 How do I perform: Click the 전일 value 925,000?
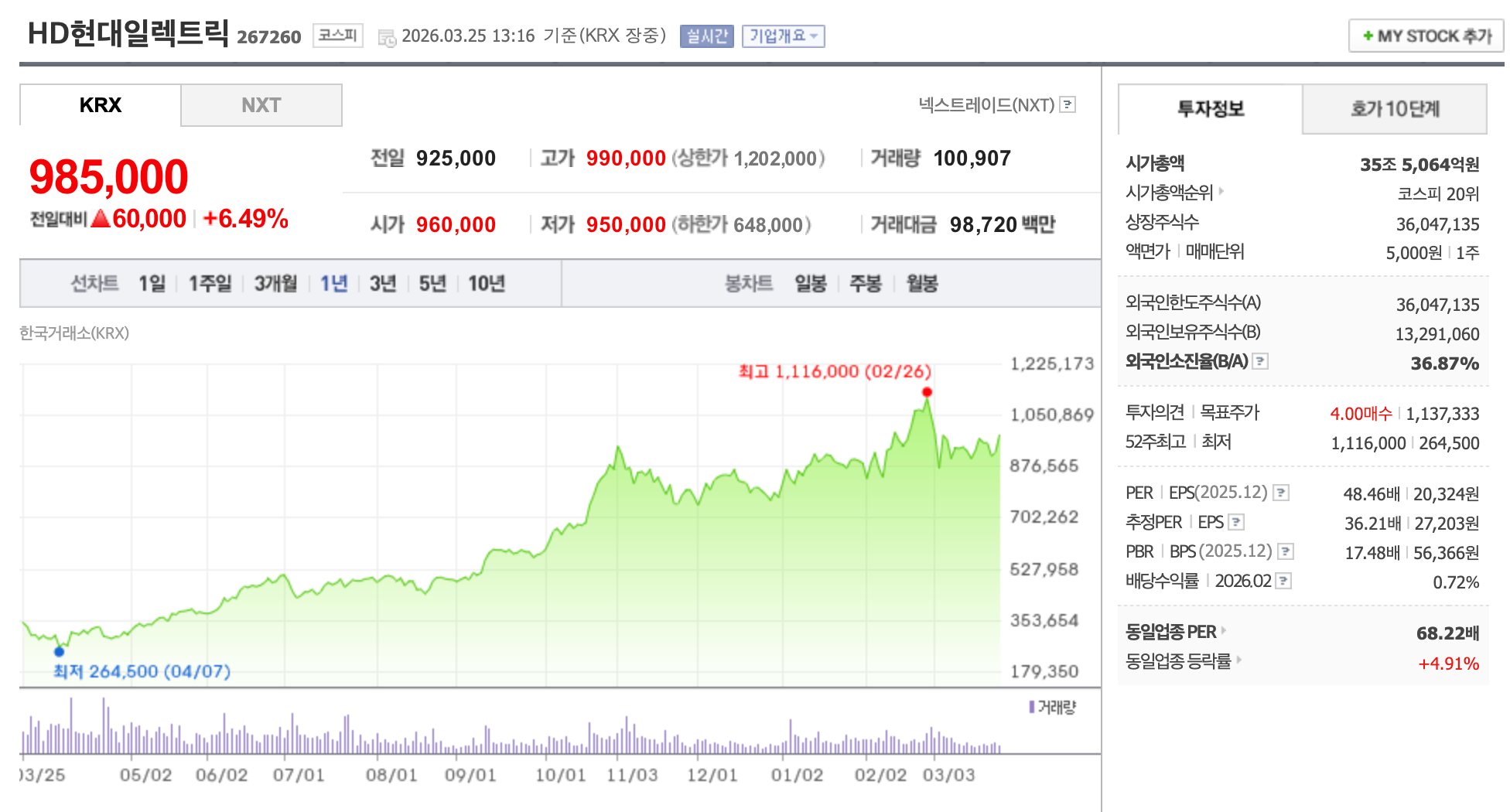(x=456, y=159)
